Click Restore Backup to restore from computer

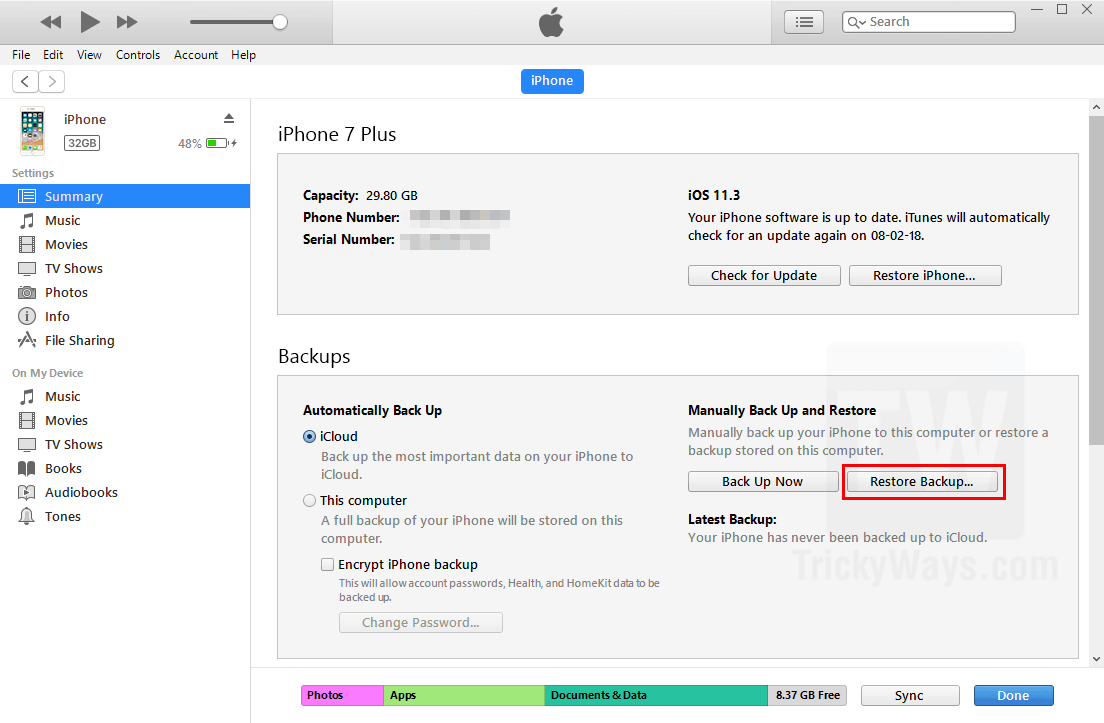pyautogui.click(x=923, y=481)
